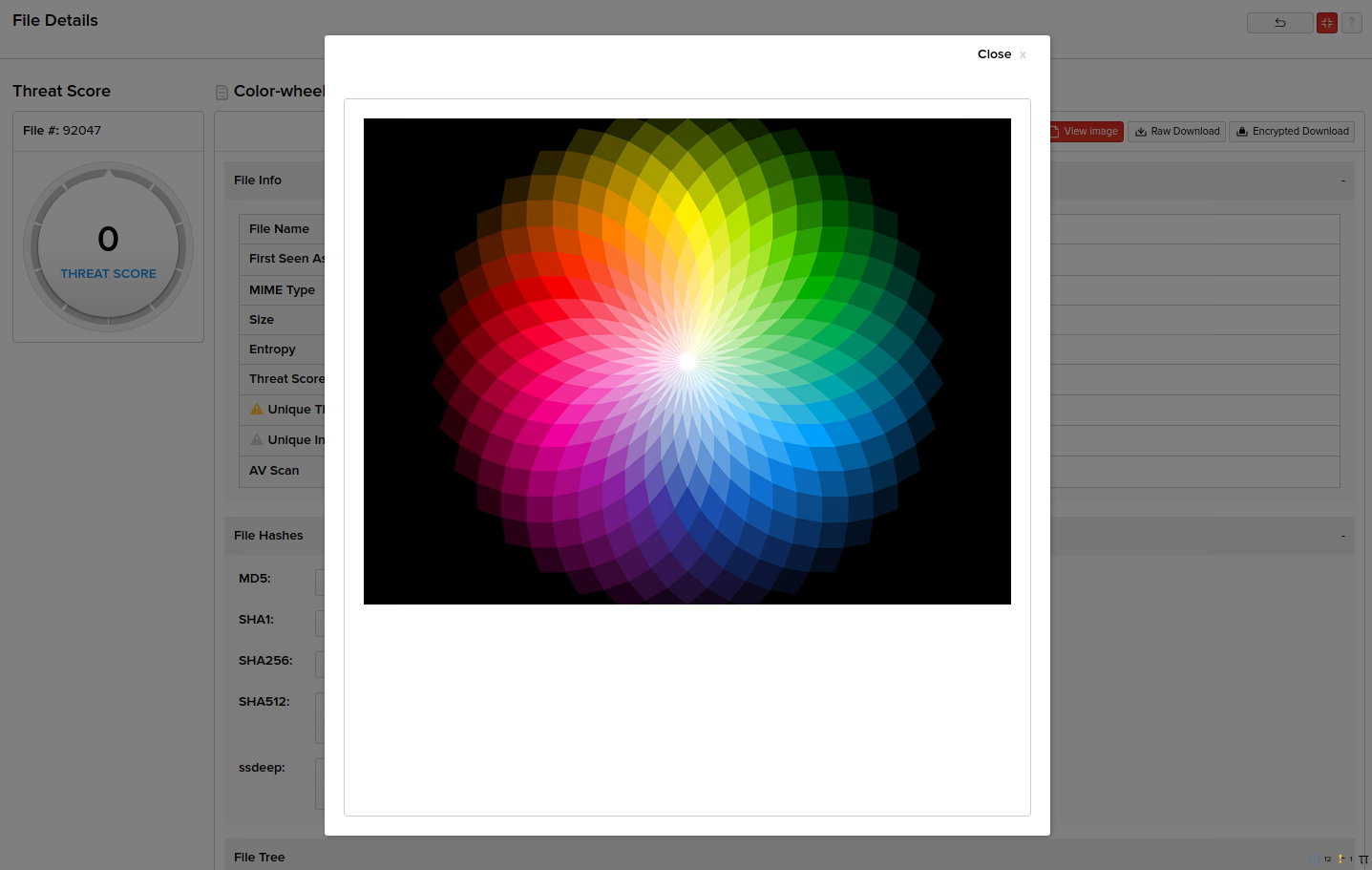Click the File Tree section header
The width and height of the screenshot is (1372, 870).
(260, 857)
